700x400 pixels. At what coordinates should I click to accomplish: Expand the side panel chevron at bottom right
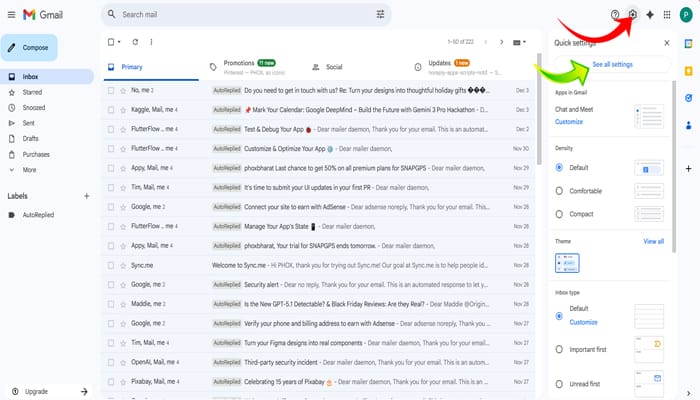coord(688,393)
